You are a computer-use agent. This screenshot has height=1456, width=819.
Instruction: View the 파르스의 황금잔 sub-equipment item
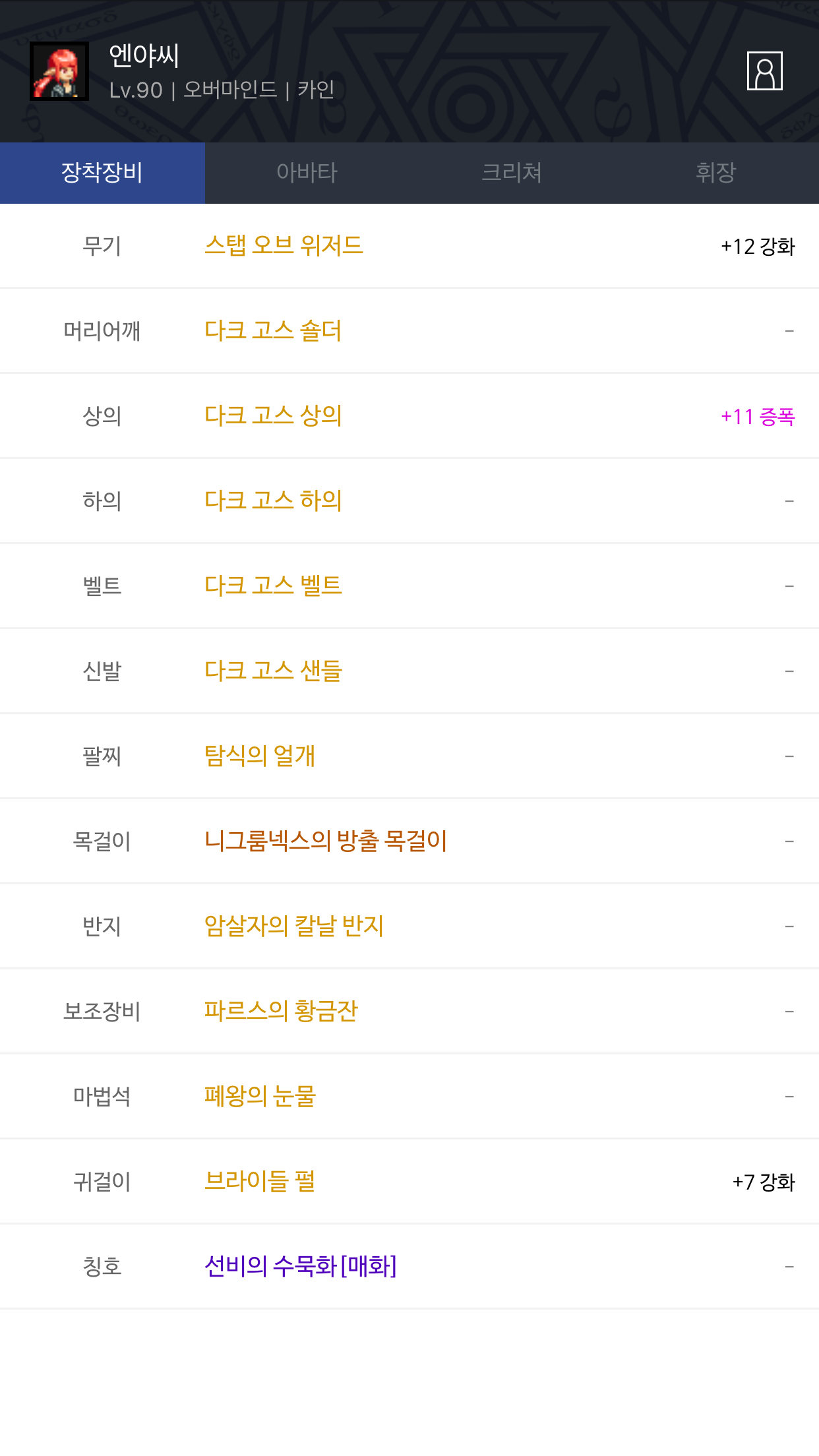[x=281, y=1011]
